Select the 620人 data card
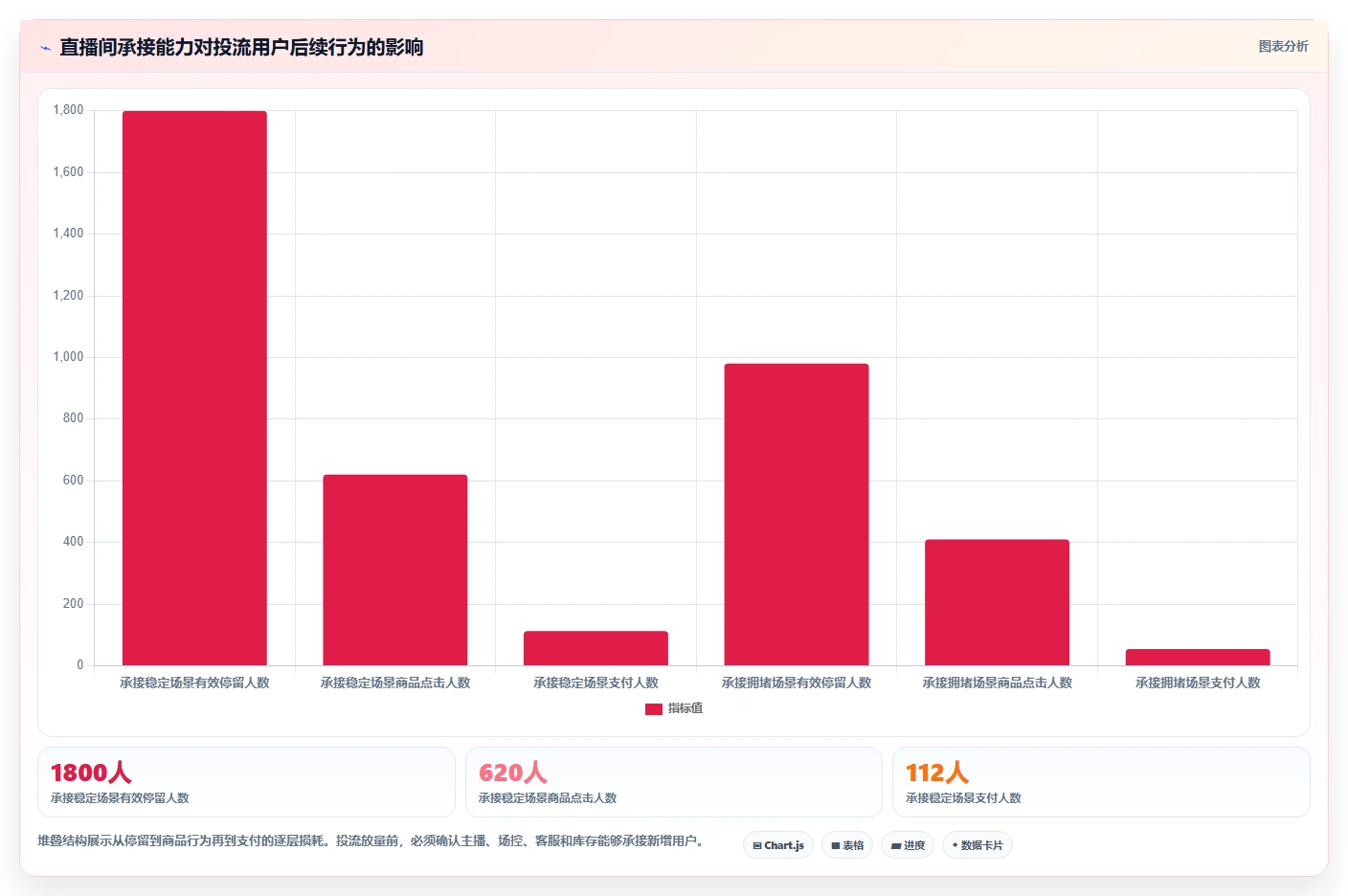This screenshot has width=1348, height=896. click(674, 782)
